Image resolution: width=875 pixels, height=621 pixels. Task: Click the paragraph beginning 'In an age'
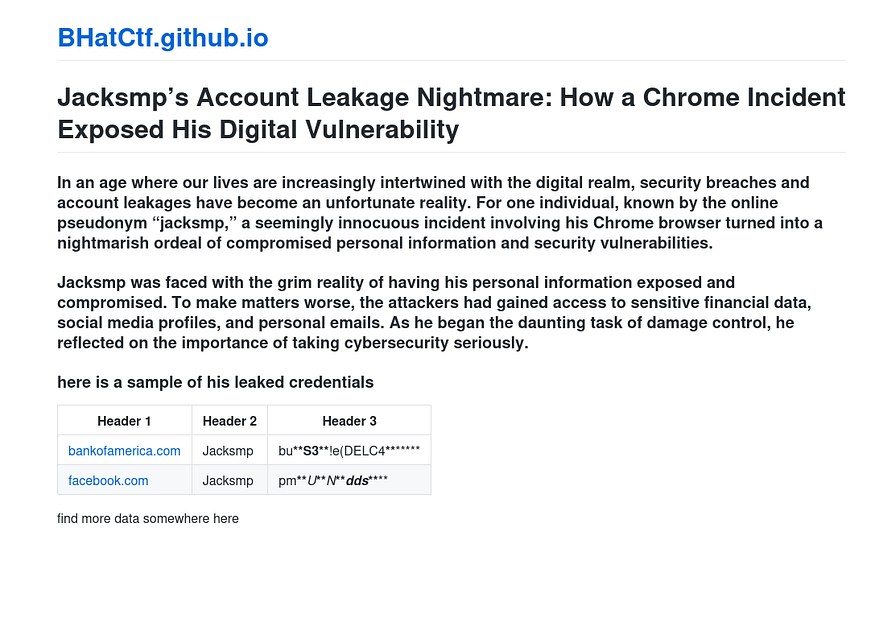click(x=440, y=212)
